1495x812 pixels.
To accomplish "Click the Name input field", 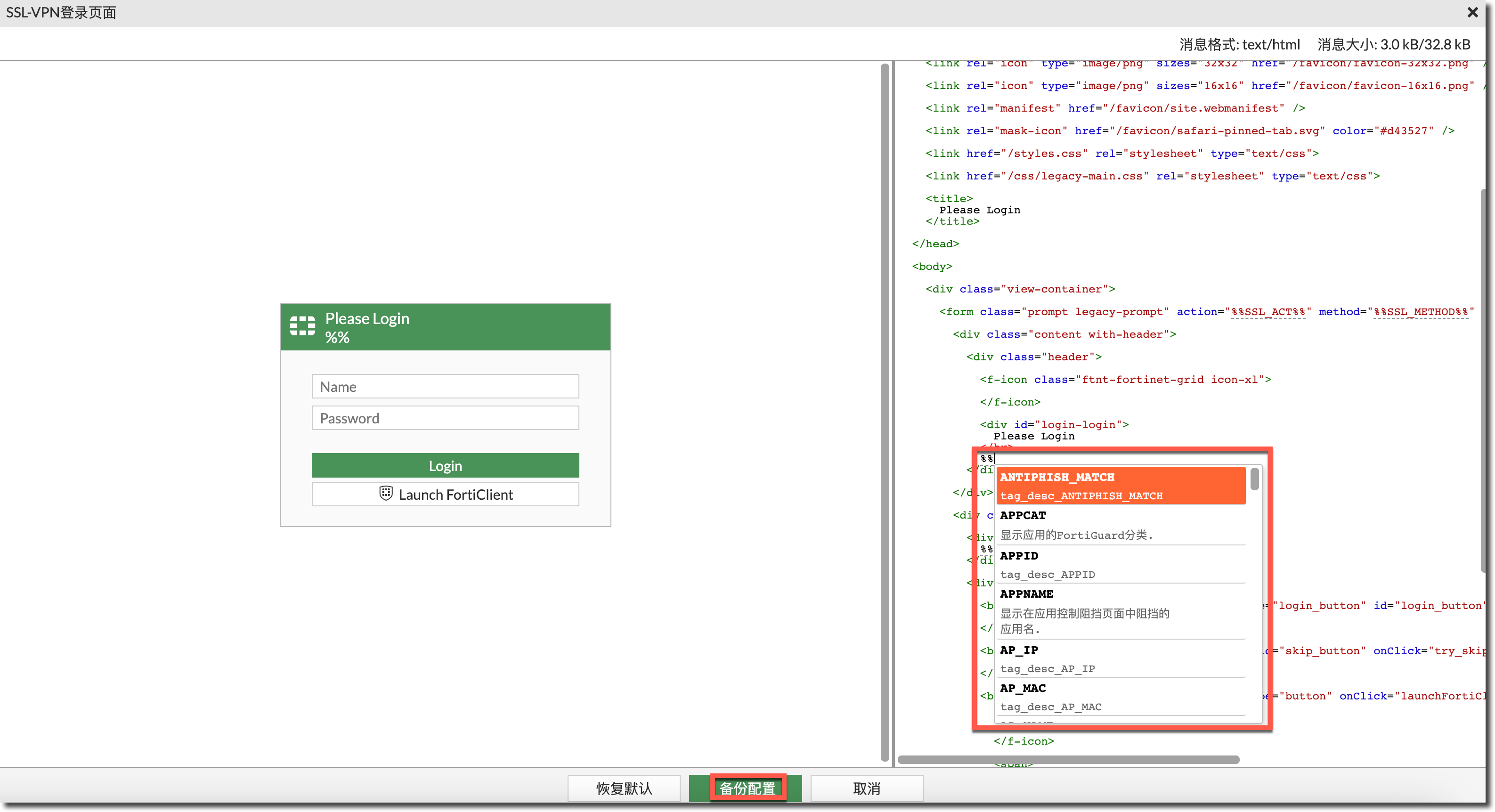I will (445, 387).
